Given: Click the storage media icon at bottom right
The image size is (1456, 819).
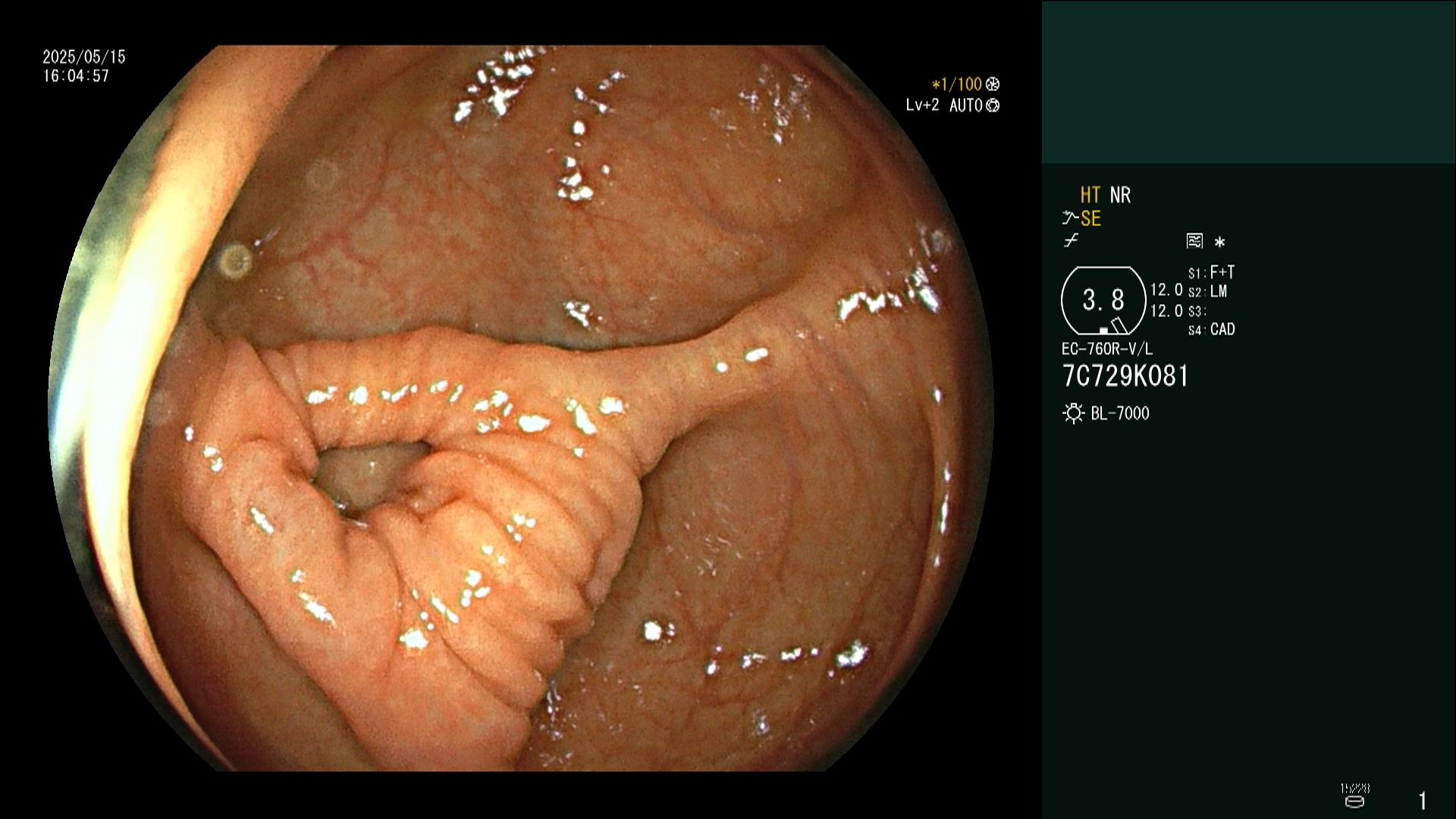Looking at the screenshot, I should tap(1354, 801).
